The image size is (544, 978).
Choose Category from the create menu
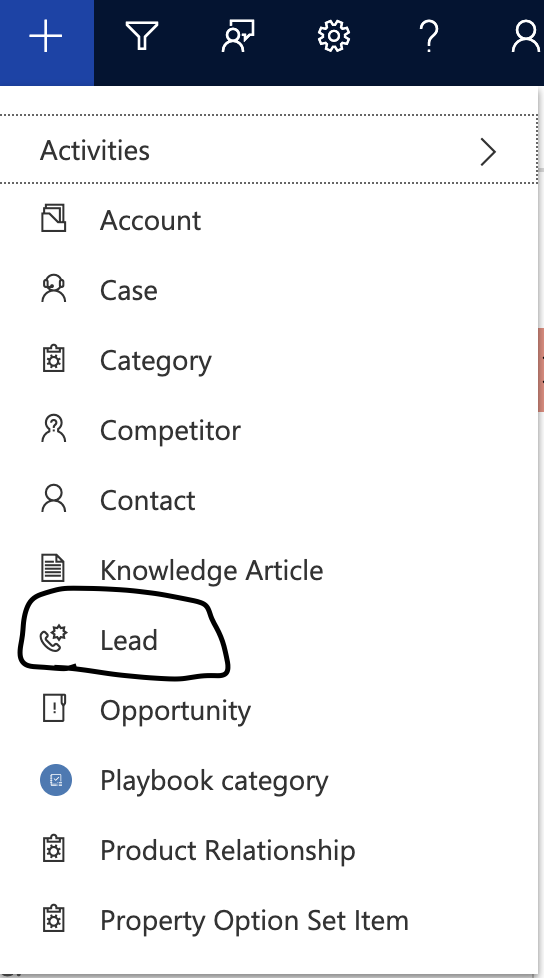268,361
